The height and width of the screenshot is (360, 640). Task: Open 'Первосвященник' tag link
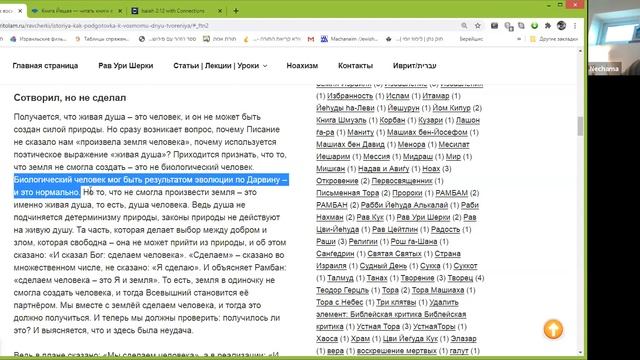[402, 181]
